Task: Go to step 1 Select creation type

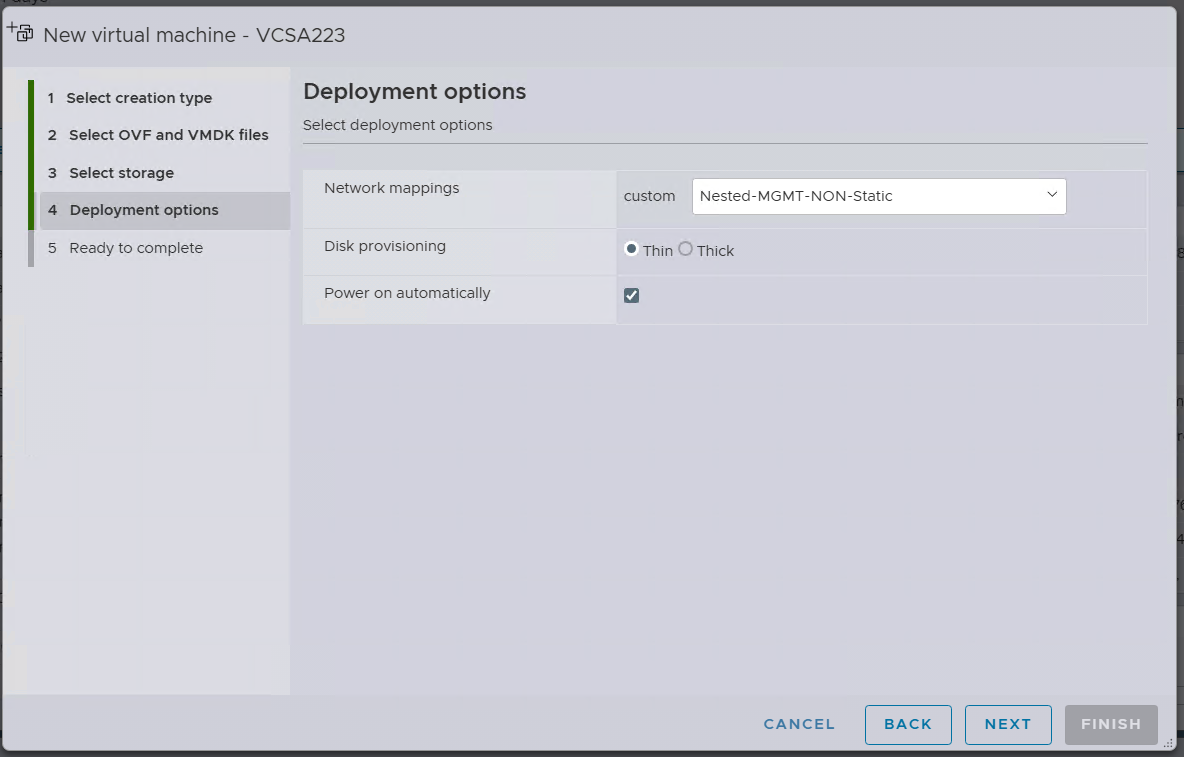Action: [x=139, y=98]
